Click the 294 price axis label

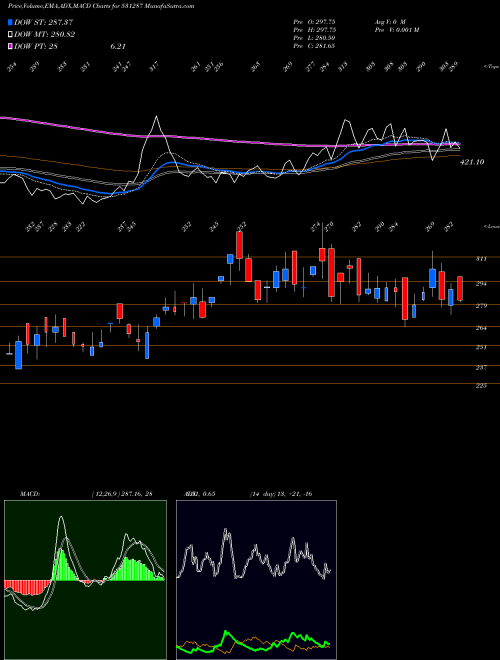pyautogui.click(x=481, y=284)
